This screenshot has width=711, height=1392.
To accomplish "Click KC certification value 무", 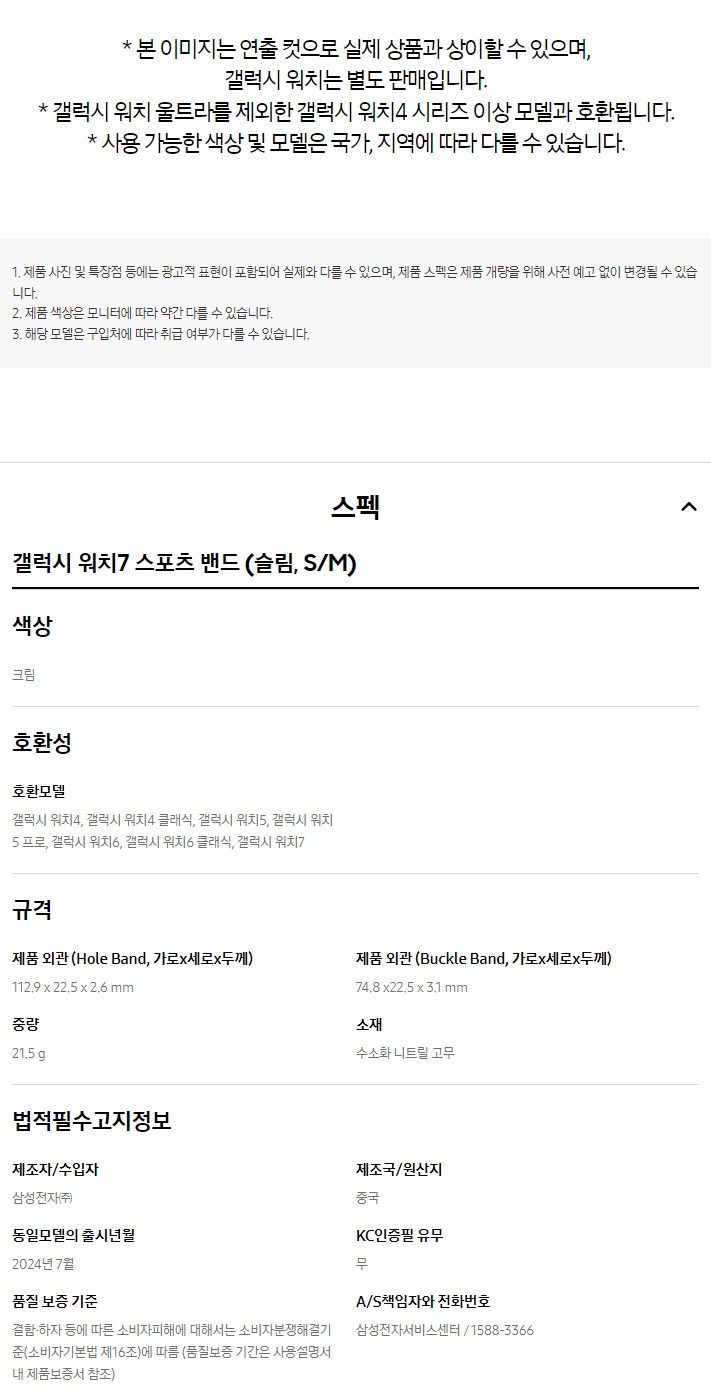I will pyautogui.click(x=362, y=1264).
